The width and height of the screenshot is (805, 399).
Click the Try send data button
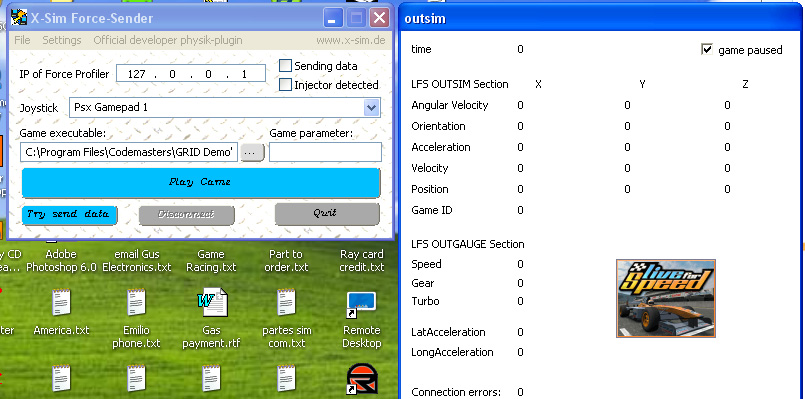pyautogui.click(x=69, y=215)
